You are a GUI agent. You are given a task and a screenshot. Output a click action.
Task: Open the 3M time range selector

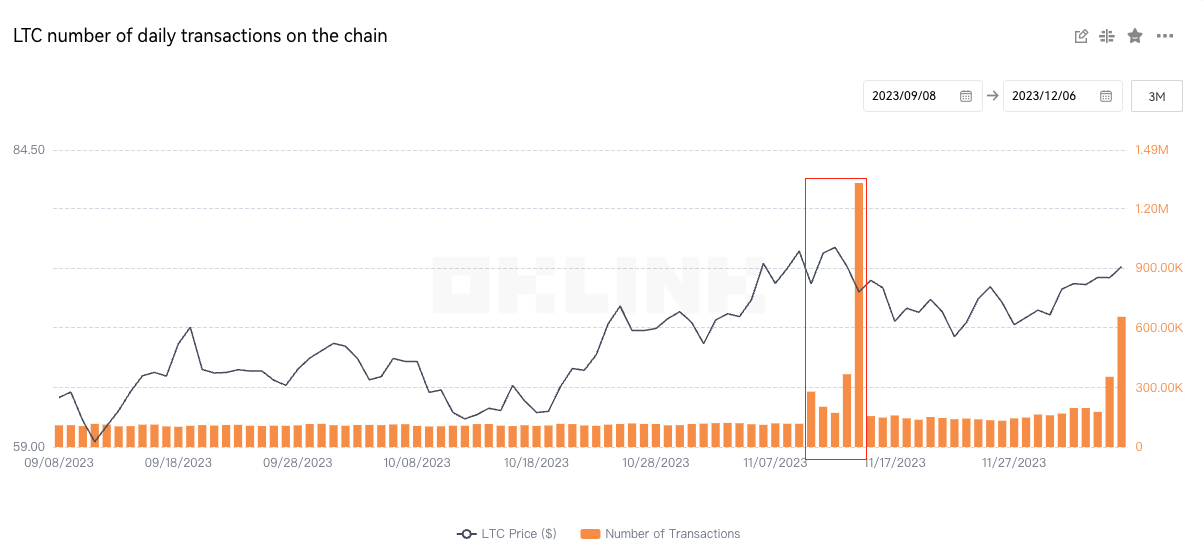[1157, 96]
